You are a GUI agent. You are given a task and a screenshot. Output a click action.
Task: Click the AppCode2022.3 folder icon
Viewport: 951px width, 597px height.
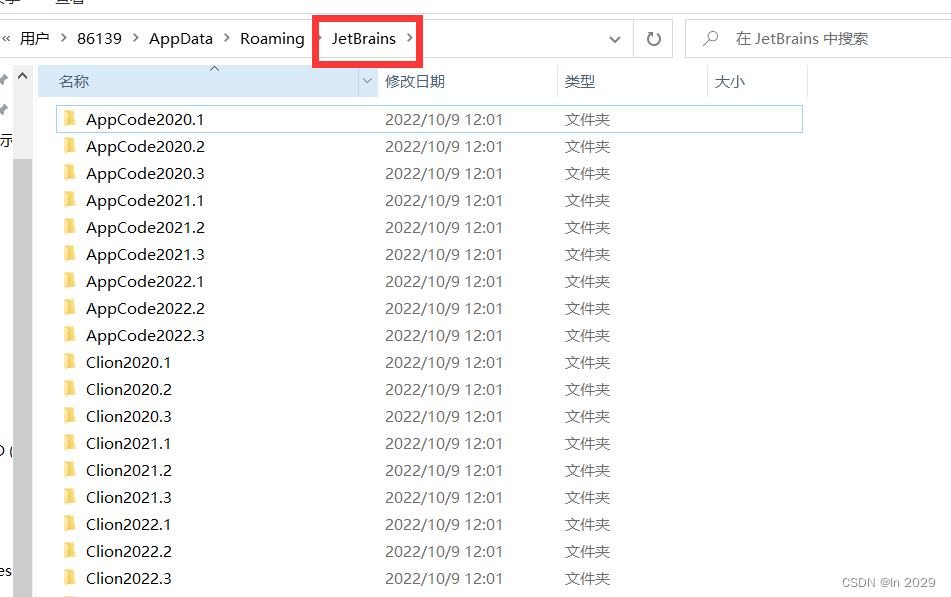(x=70, y=334)
